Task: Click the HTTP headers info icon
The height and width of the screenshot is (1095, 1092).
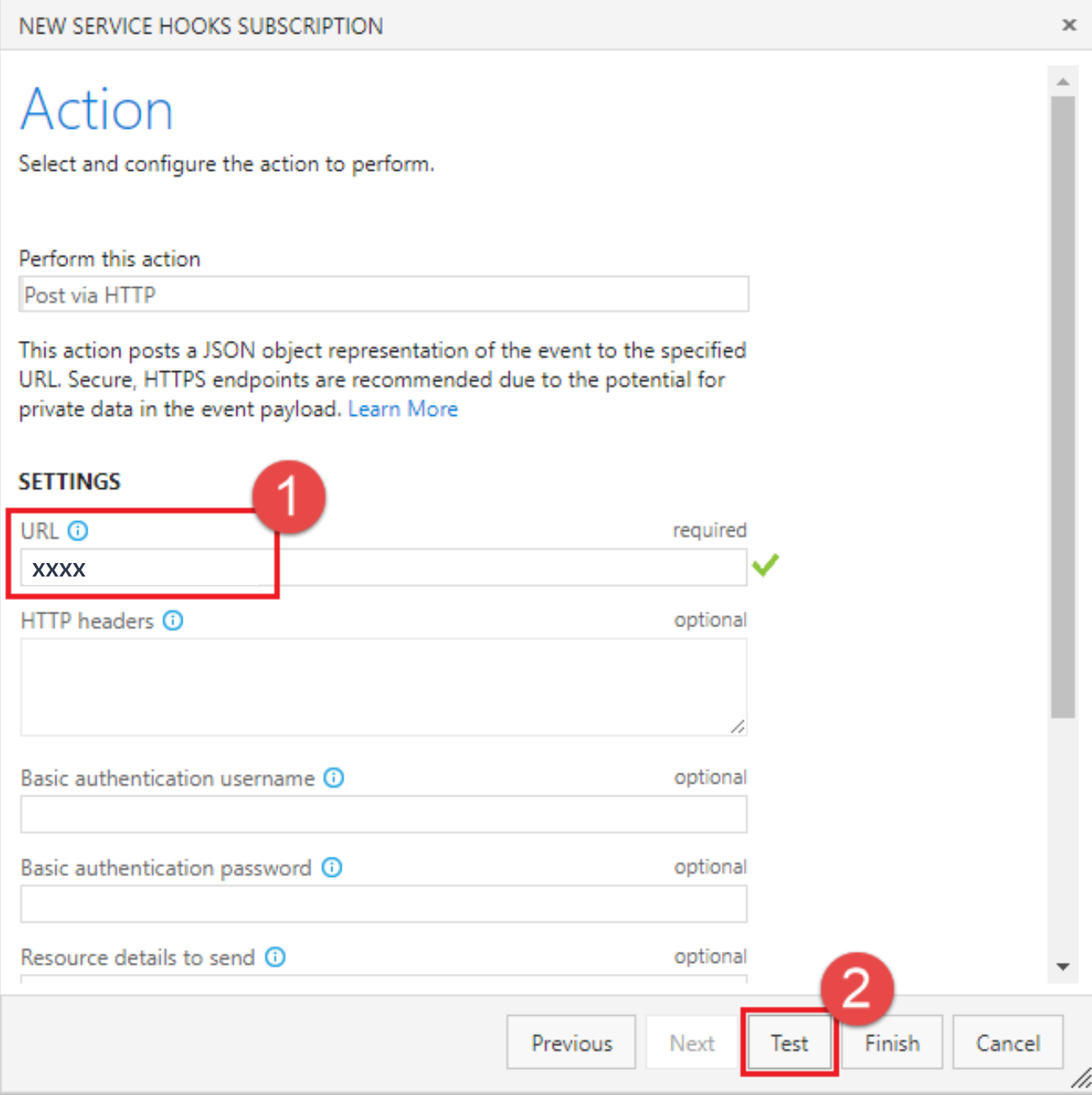Action: point(173,620)
